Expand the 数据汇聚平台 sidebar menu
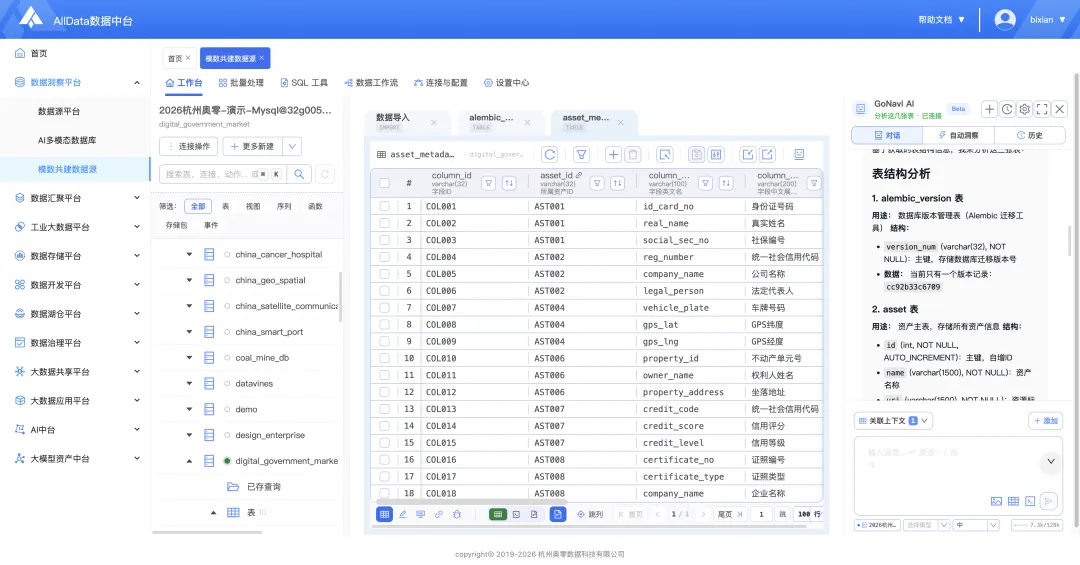 (x=76, y=198)
